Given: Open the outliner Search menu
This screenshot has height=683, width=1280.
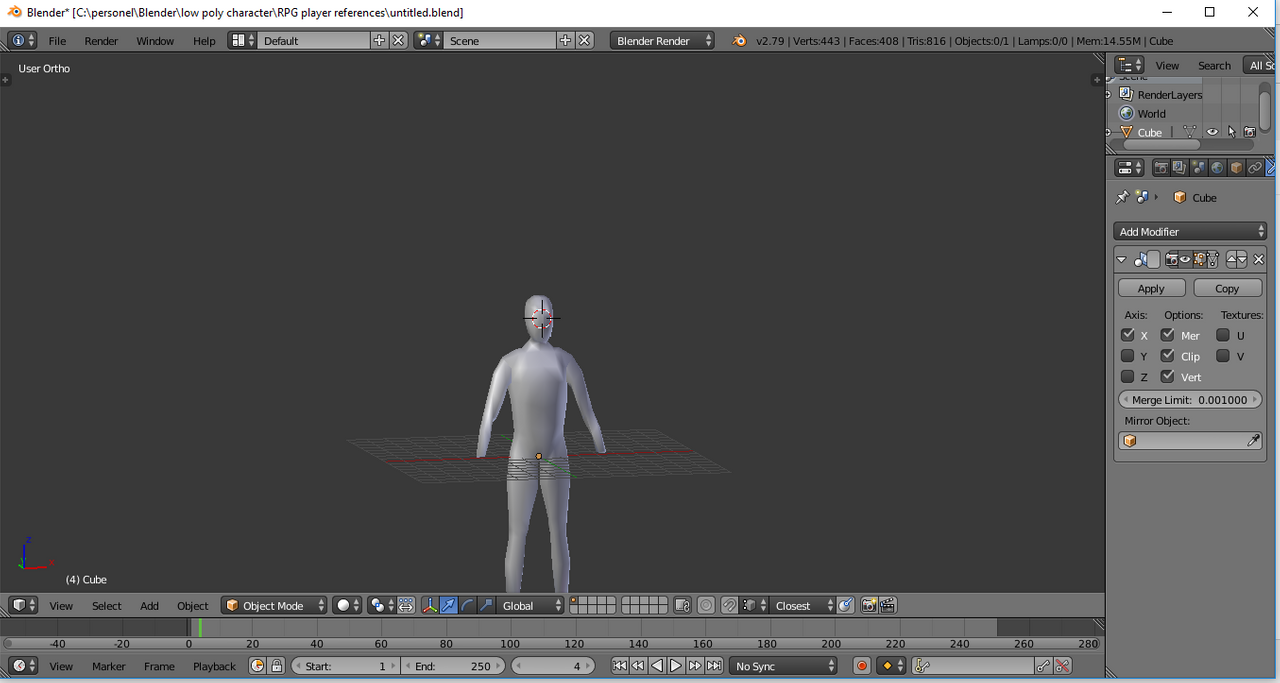Looking at the screenshot, I should point(1214,65).
